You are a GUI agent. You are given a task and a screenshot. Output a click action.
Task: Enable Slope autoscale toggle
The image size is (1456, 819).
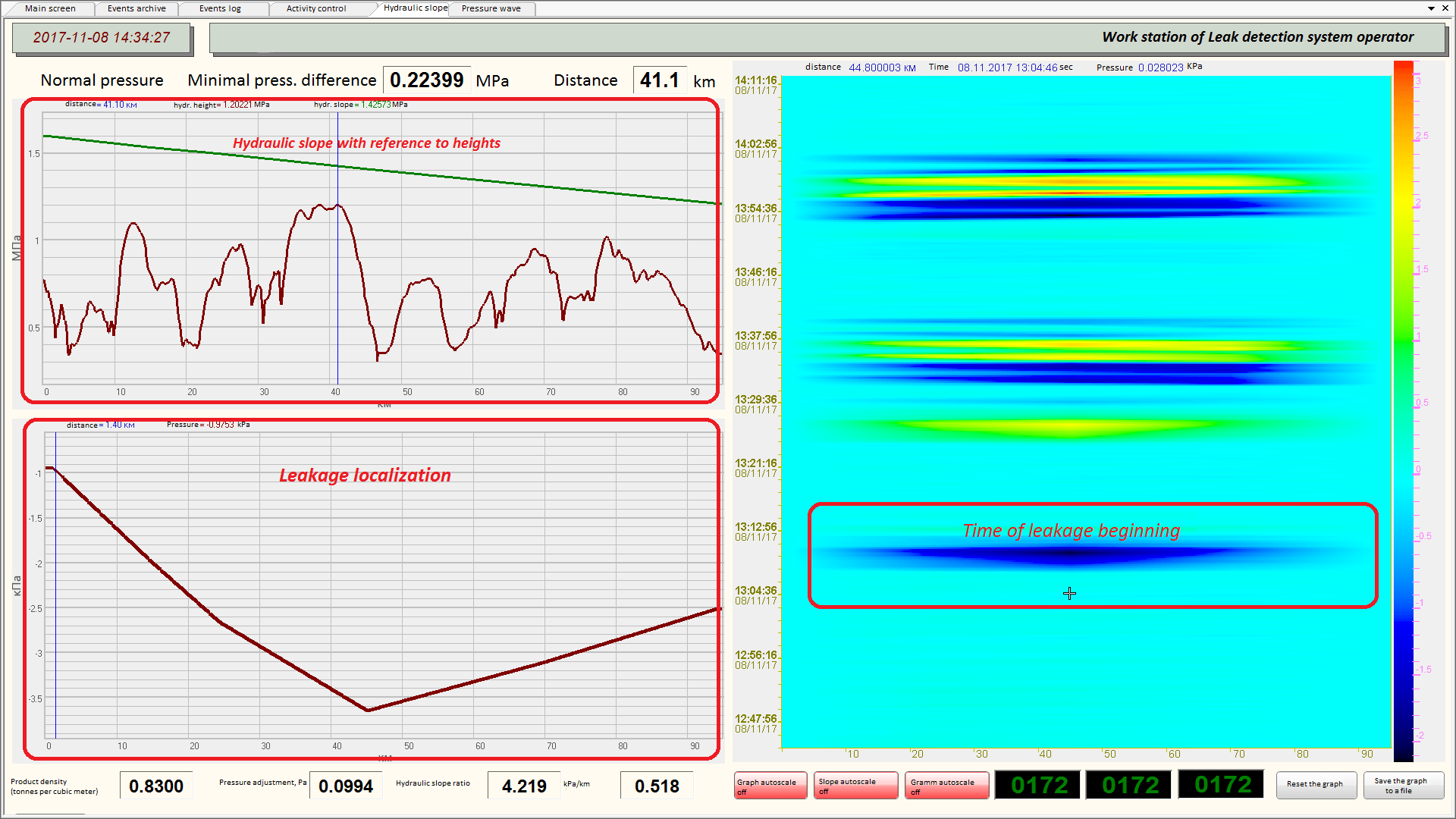[855, 786]
